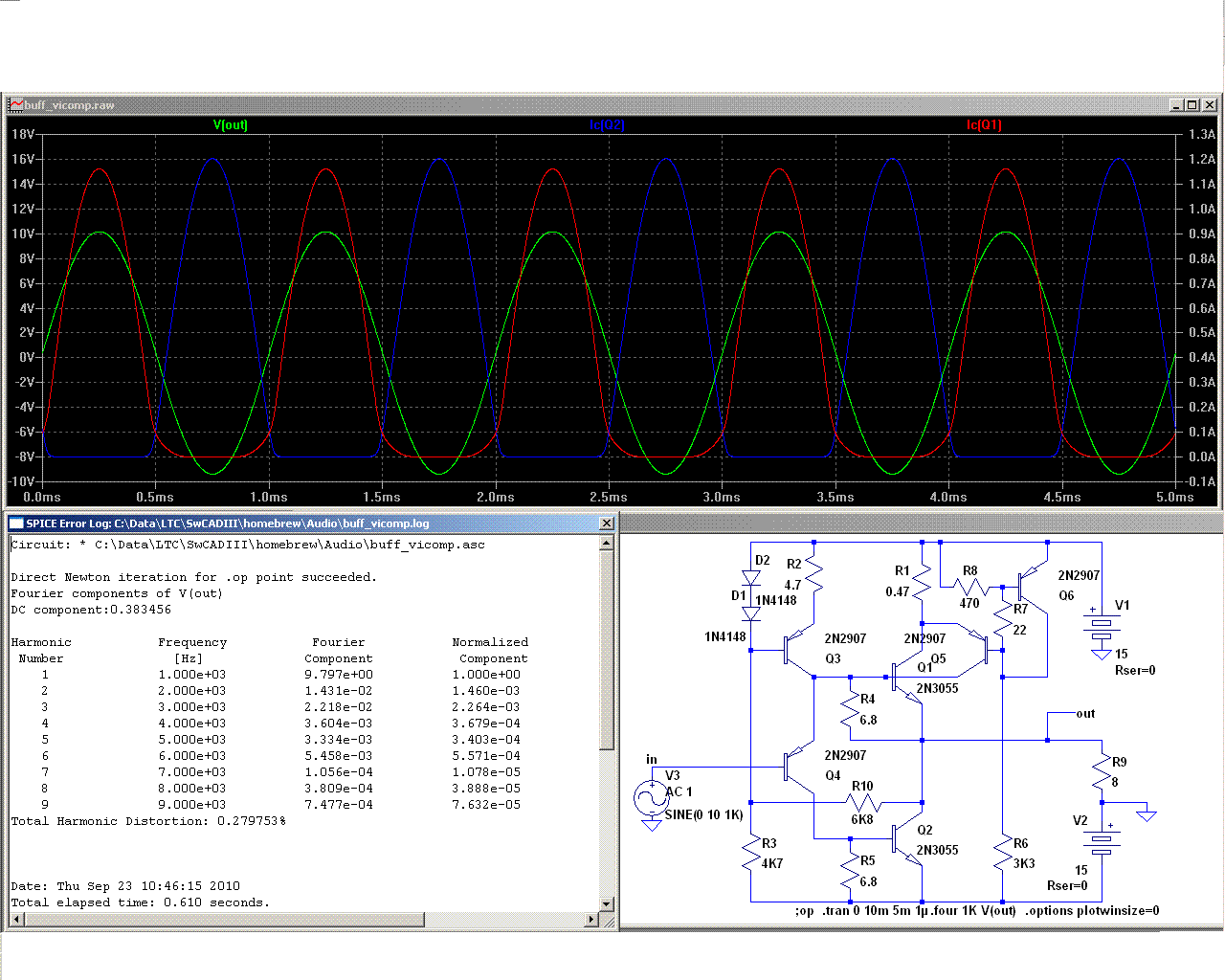Click the .tran 0 10m 5m 1µ directive
1225x980 pixels.
(876, 911)
